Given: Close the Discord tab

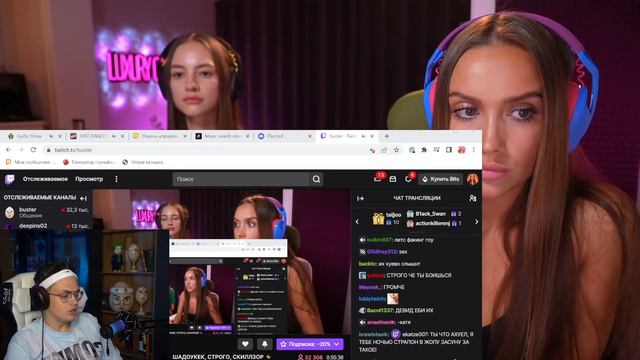Looking at the screenshot, I should click(x=309, y=136).
